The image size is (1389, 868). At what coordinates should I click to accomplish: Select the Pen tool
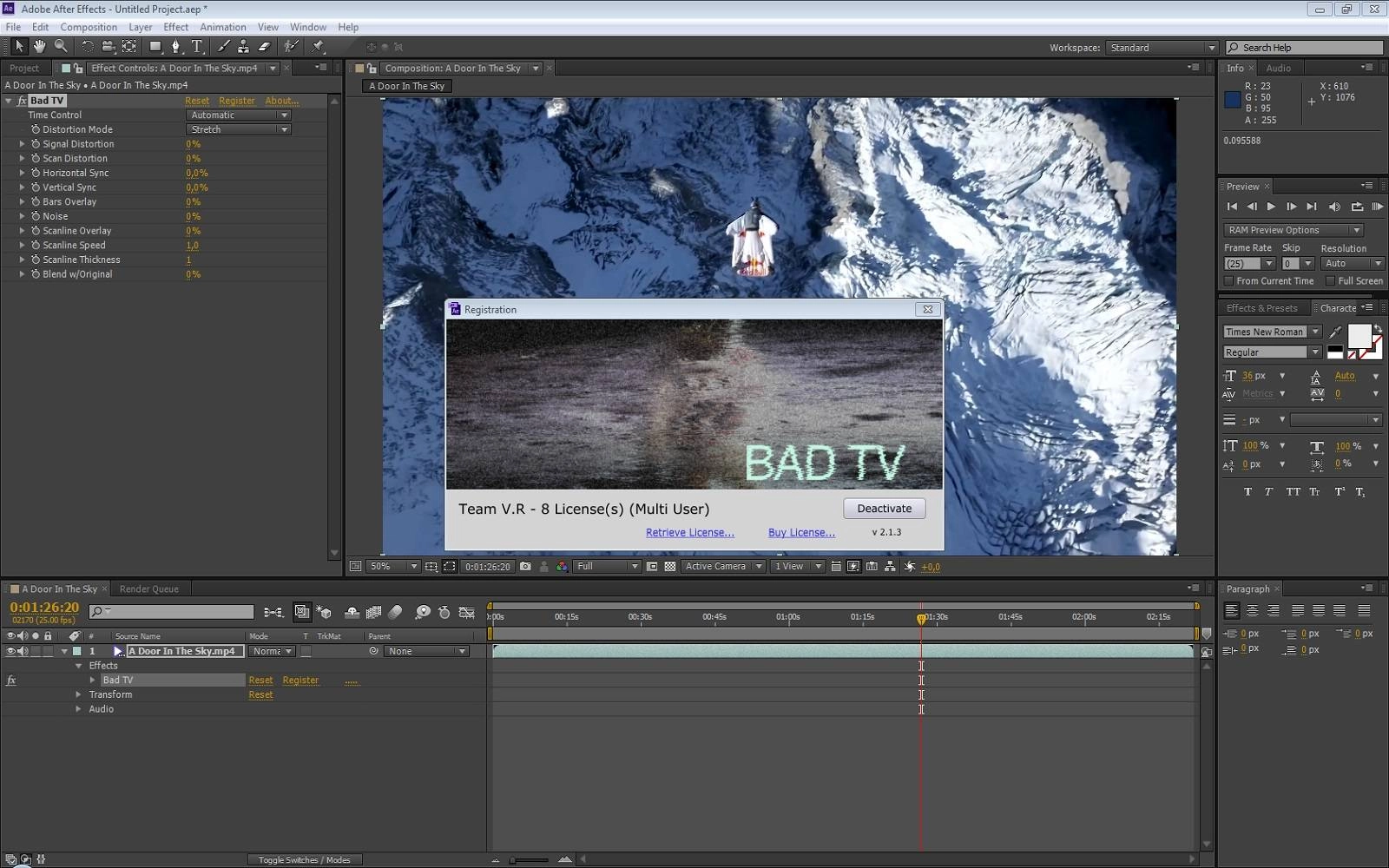coord(176,46)
